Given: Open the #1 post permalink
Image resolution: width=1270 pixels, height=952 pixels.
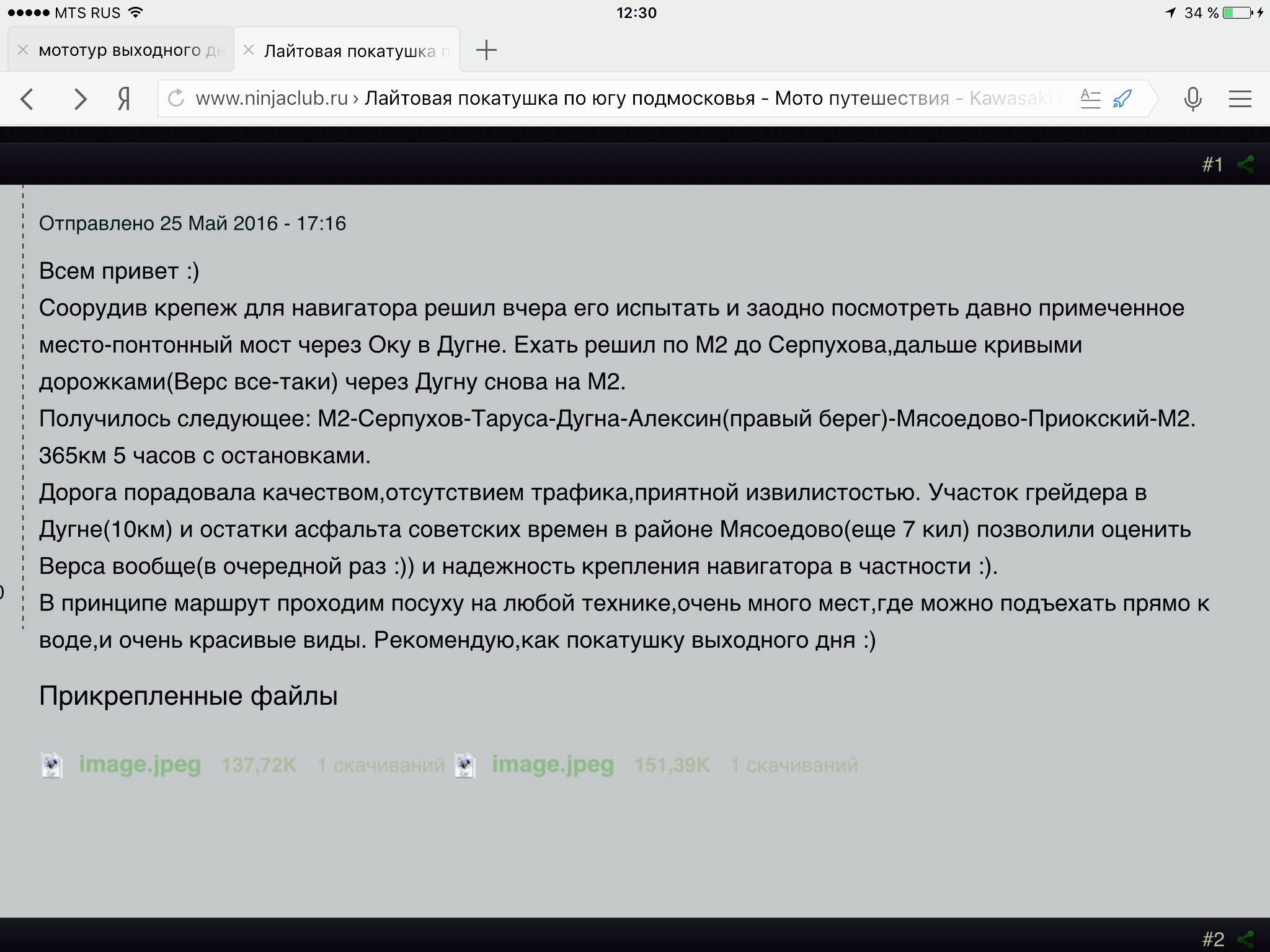Looking at the screenshot, I should [1212, 164].
